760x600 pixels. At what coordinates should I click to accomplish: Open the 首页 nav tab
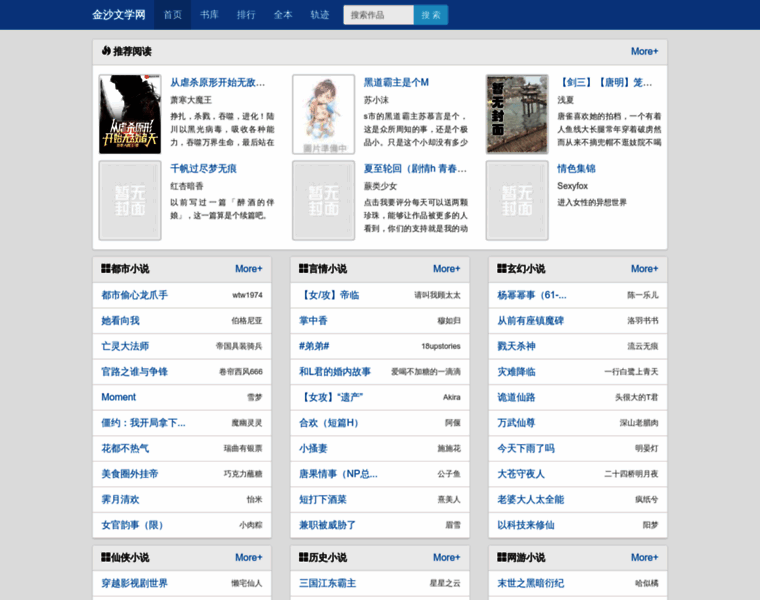173,15
